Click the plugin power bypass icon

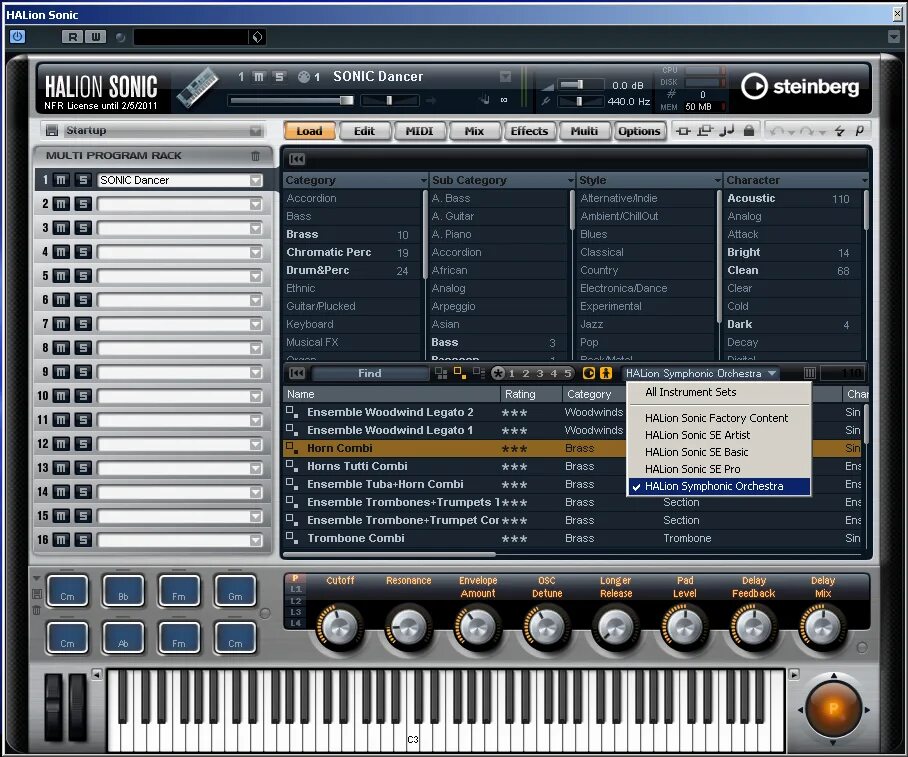point(17,36)
